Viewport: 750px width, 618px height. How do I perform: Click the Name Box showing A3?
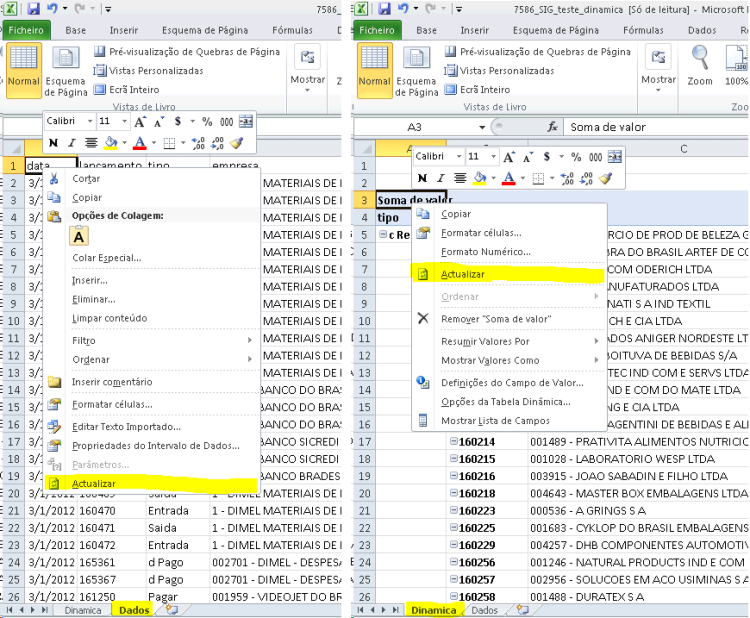tap(420, 127)
